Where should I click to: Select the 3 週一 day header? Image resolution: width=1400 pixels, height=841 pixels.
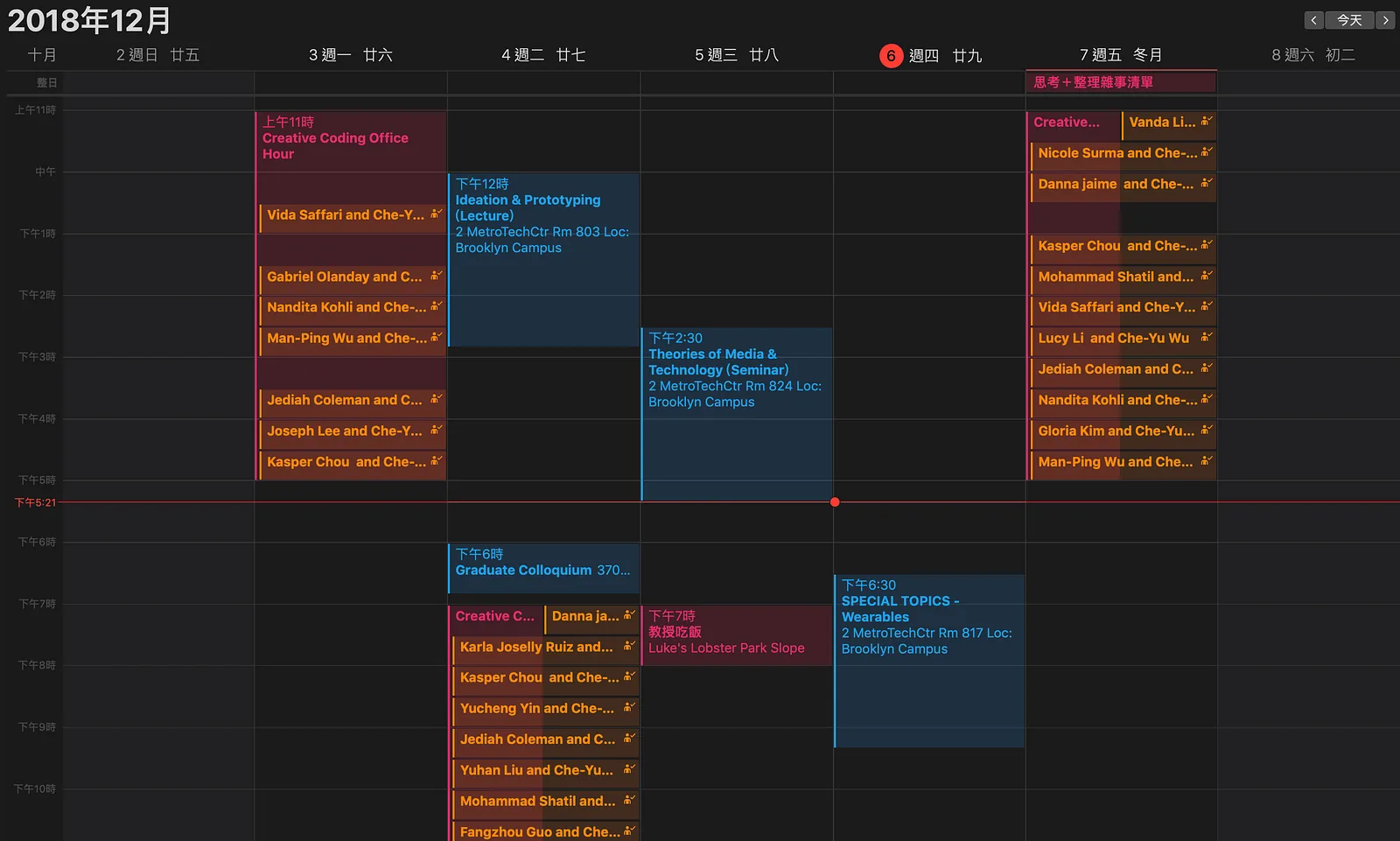(351, 55)
